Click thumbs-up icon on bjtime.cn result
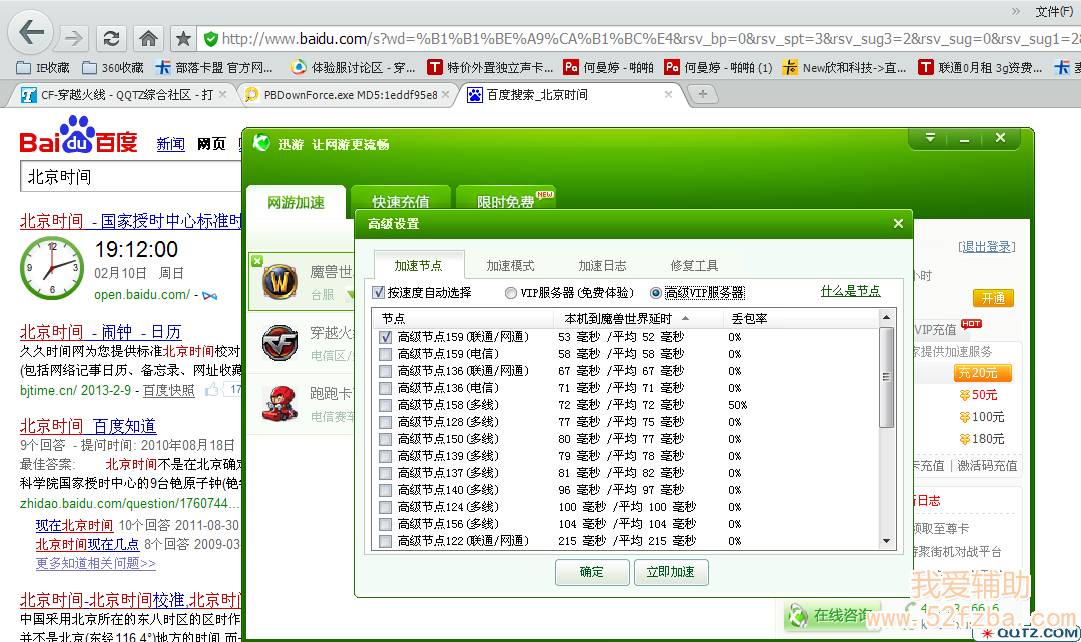The height and width of the screenshot is (642, 1081). click(212, 390)
